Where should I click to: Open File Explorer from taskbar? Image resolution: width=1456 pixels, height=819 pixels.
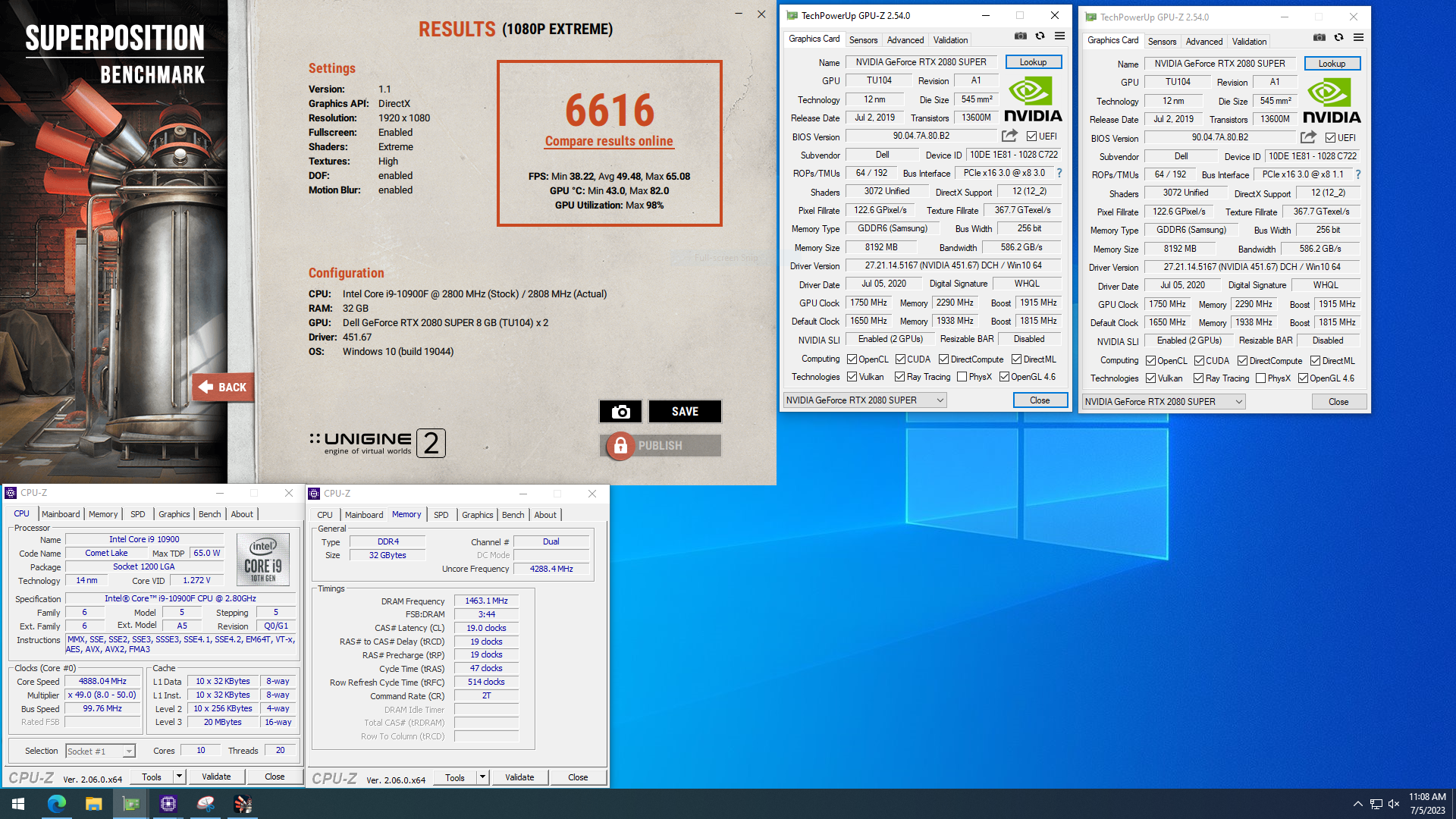coord(93,804)
